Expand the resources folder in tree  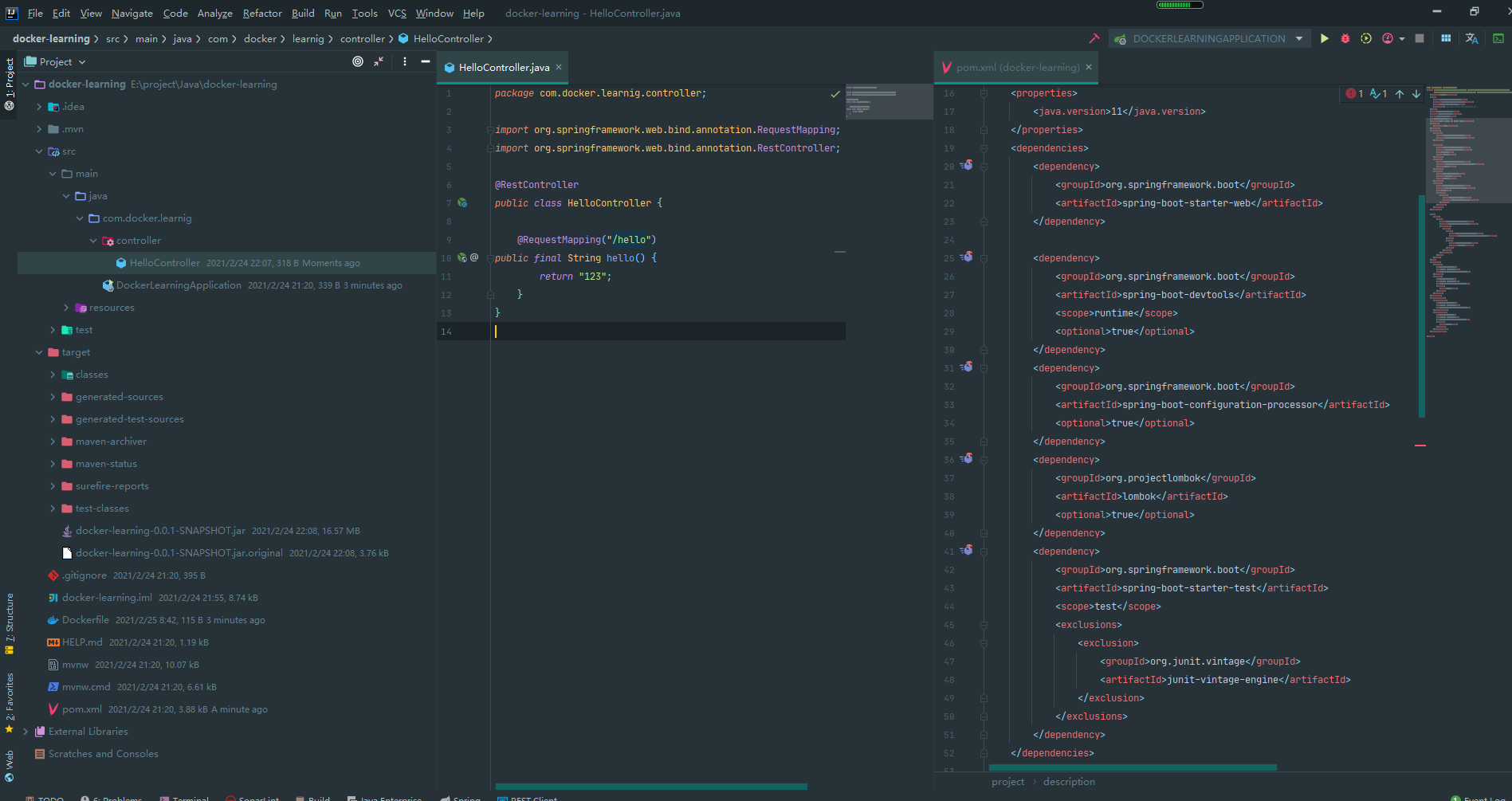point(66,308)
